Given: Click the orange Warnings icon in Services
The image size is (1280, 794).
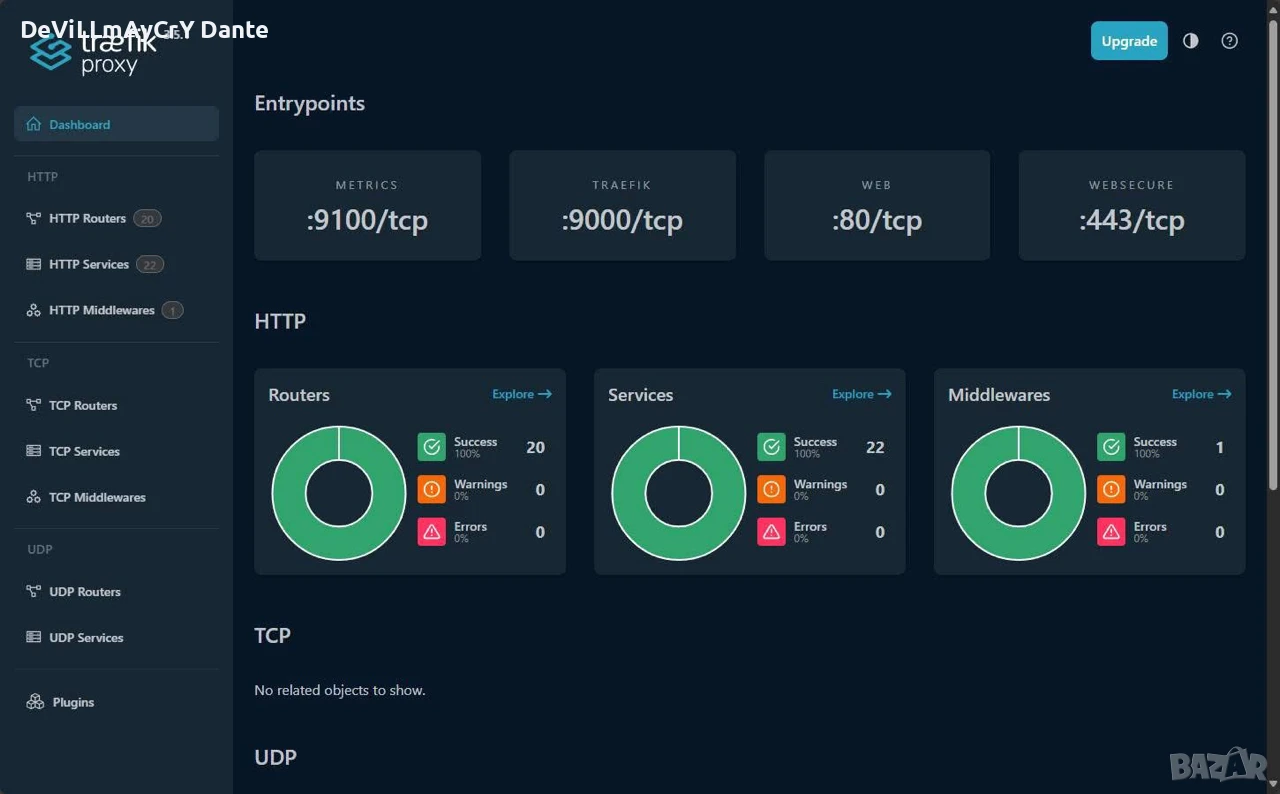Looking at the screenshot, I should point(771,489).
